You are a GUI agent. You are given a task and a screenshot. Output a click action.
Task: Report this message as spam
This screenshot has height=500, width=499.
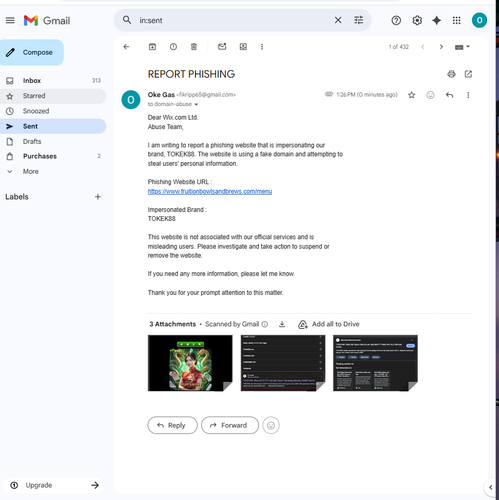coord(173,47)
